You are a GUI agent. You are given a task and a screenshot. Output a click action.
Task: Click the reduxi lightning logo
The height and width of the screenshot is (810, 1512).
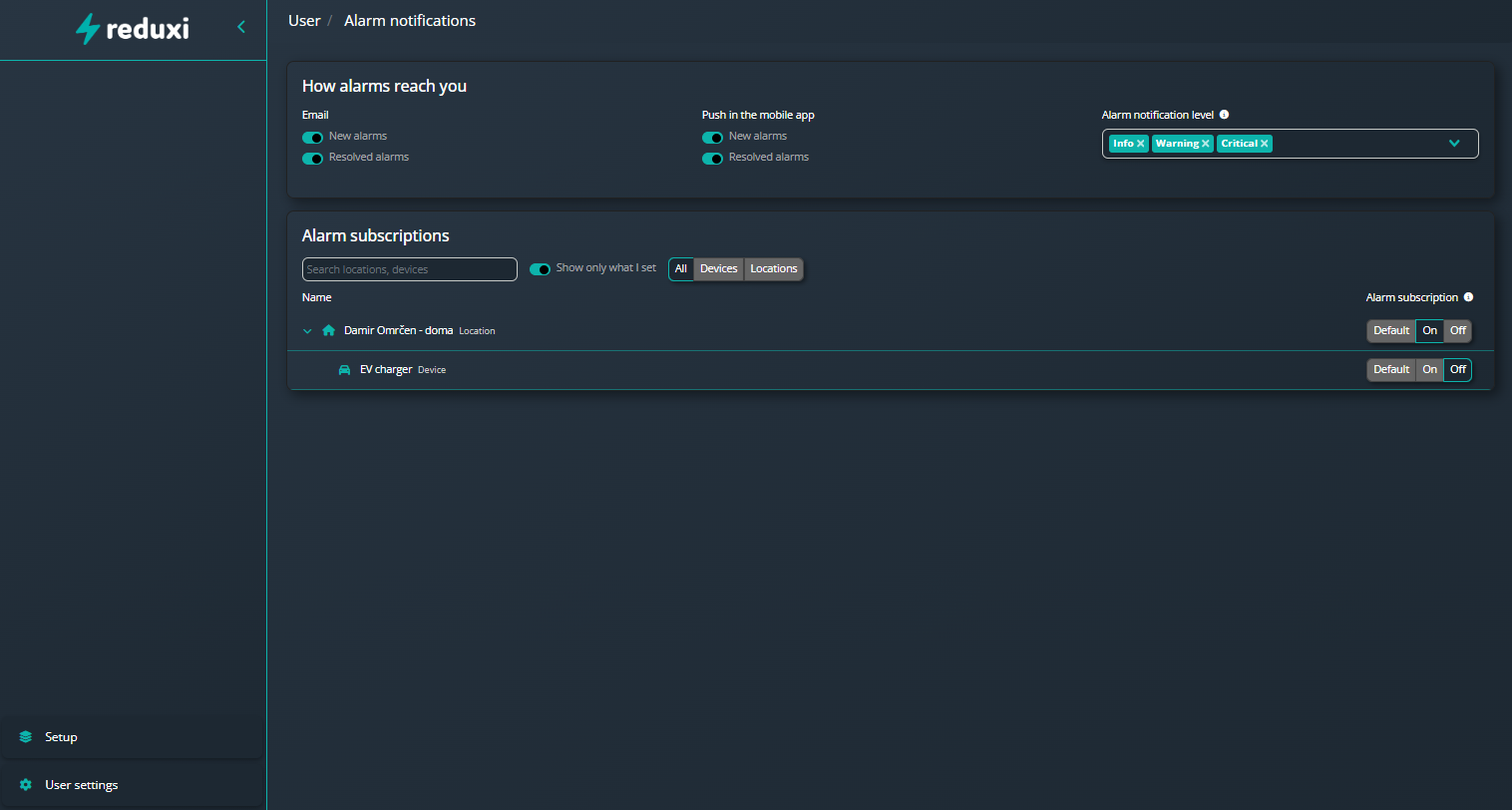[x=133, y=28]
